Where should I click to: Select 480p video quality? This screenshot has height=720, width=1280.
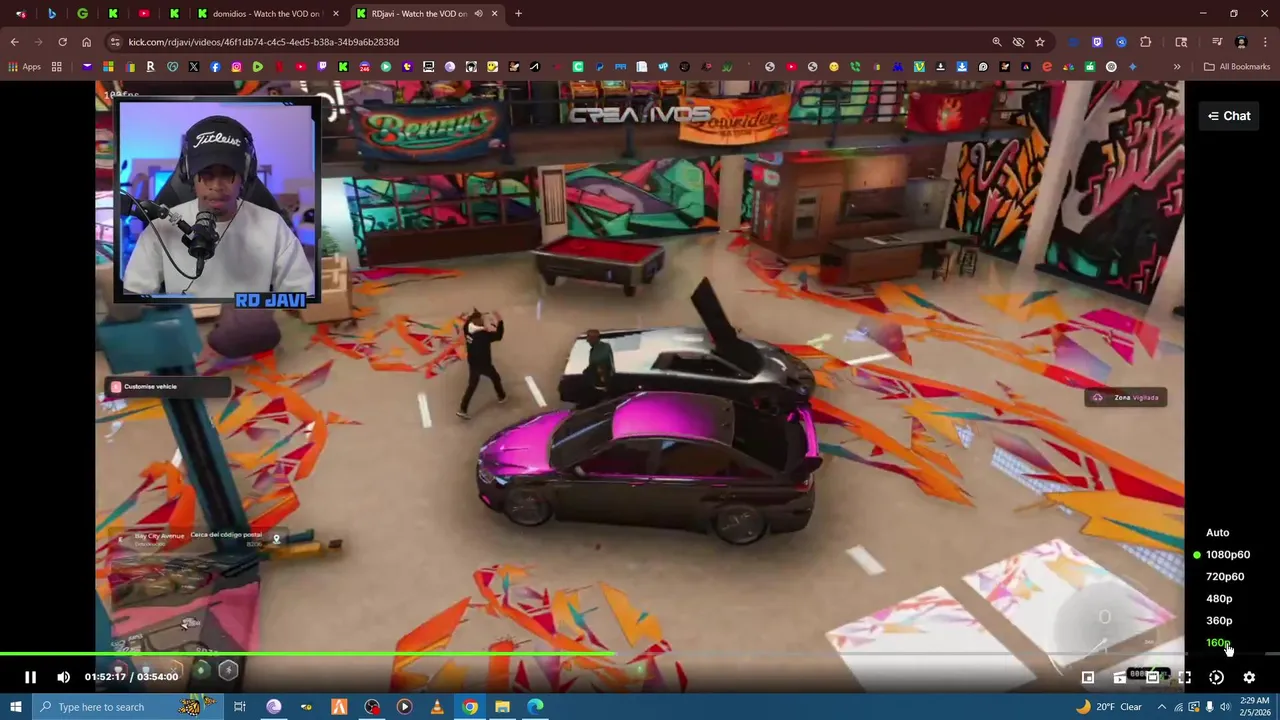point(1218,599)
